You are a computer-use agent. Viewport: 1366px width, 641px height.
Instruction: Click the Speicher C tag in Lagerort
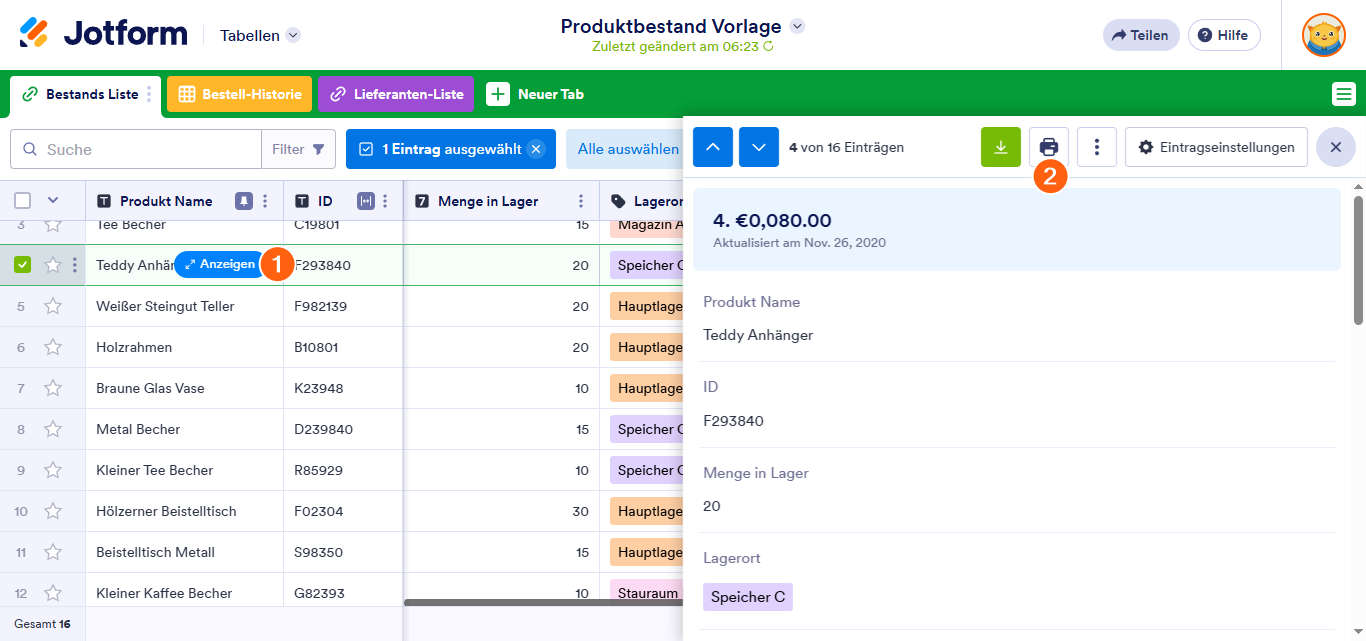(747, 597)
